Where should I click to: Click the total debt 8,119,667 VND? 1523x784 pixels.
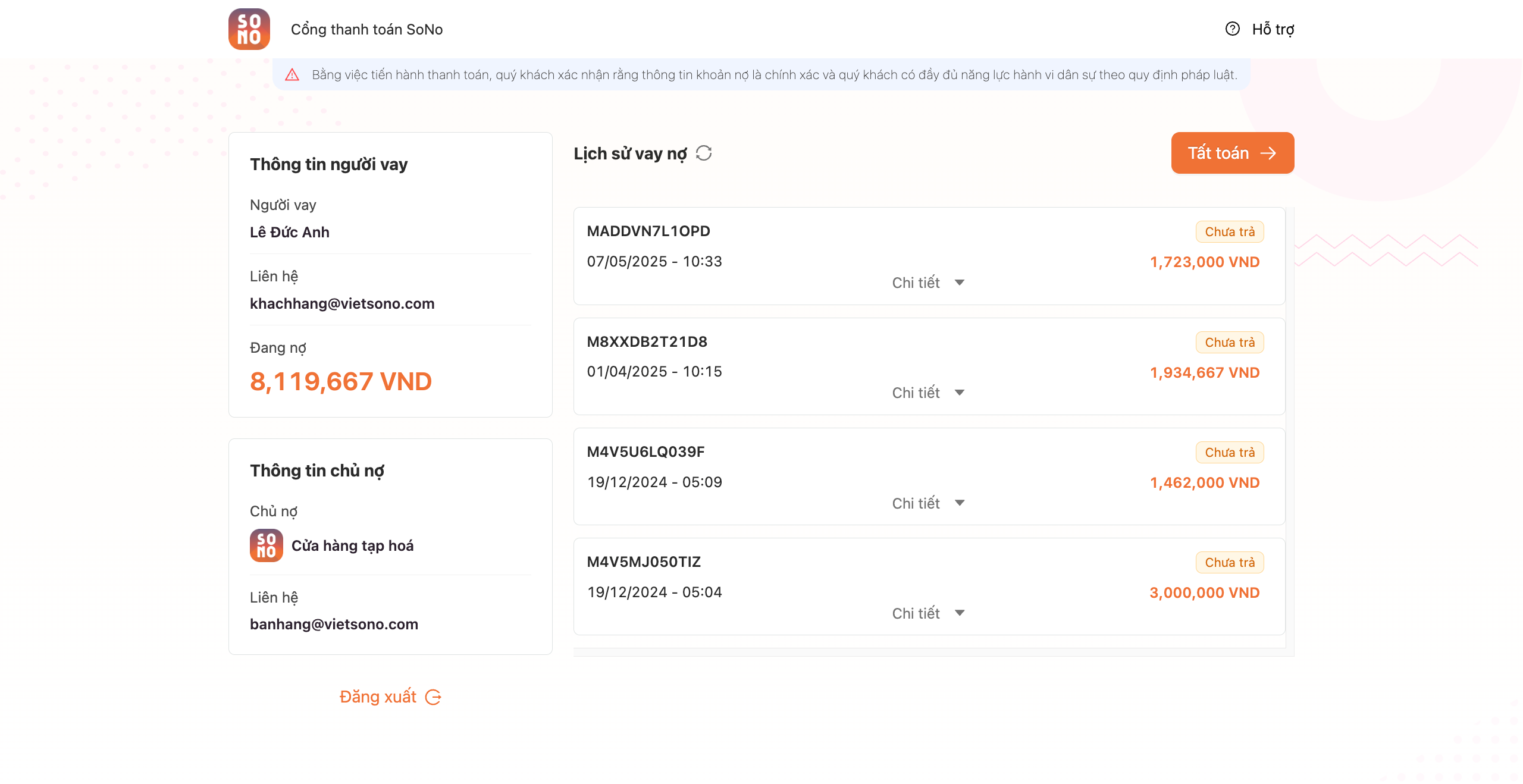coord(341,381)
